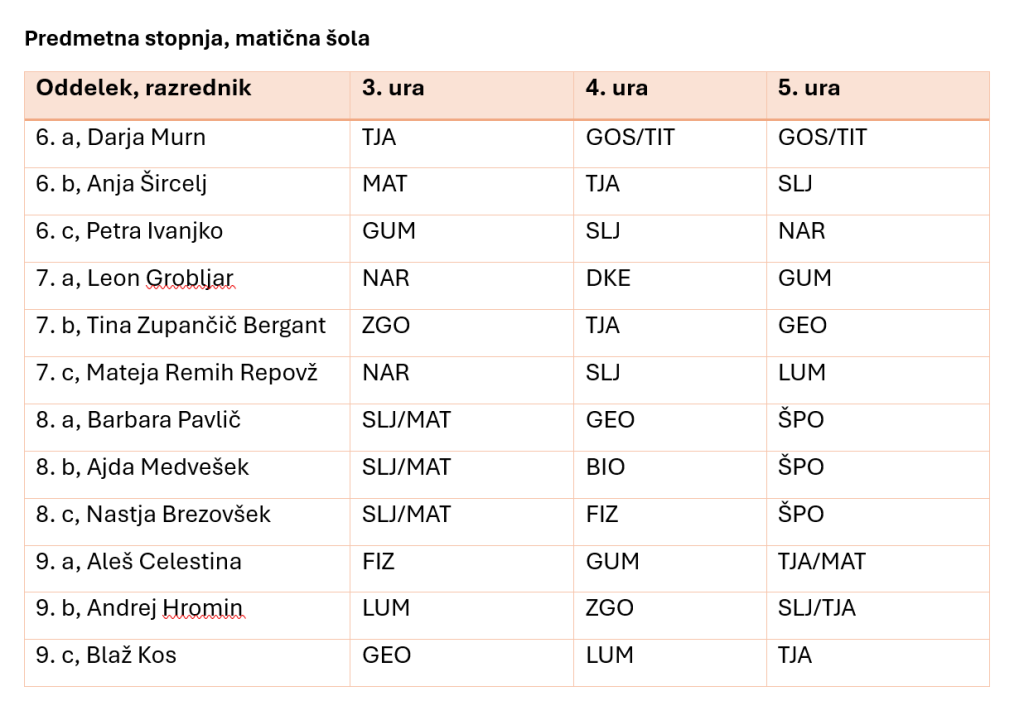Click misspelled word Grobljar in 7. a row
This screenshot has width=1024, height=706.
189,278
